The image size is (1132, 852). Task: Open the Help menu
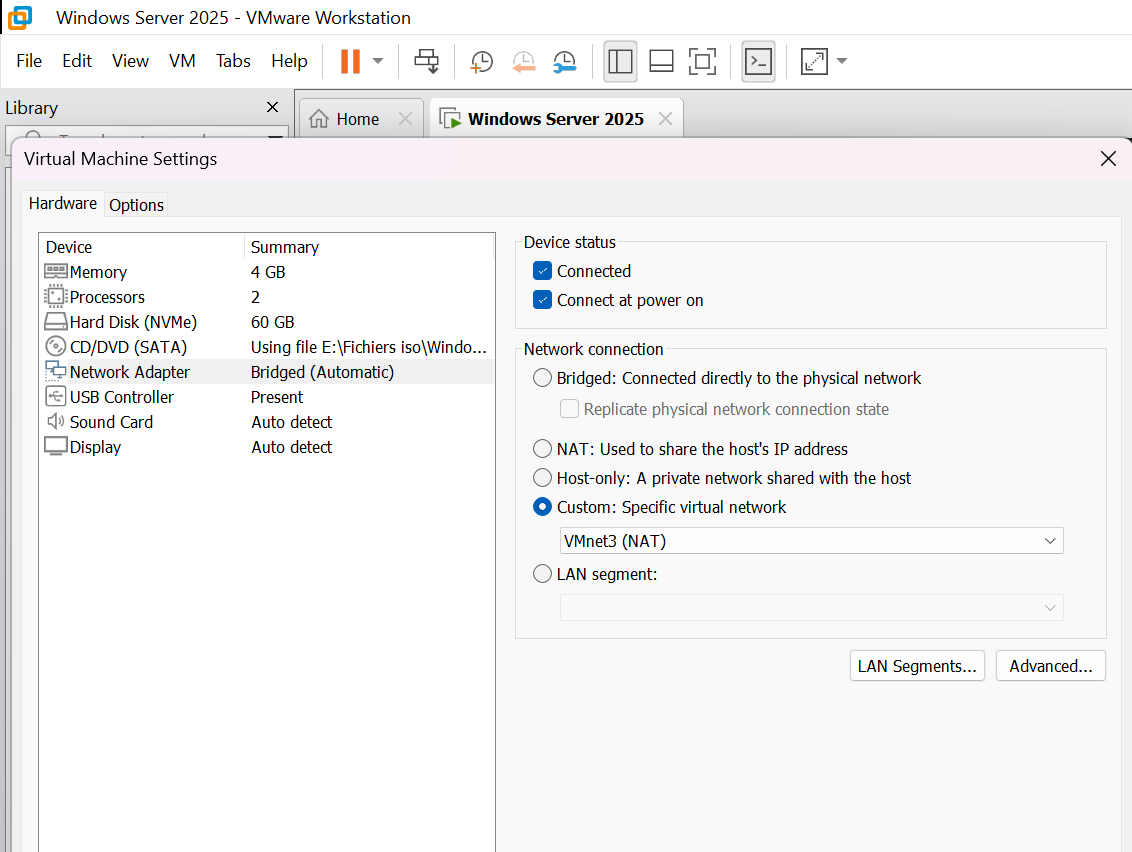[289, 61]
